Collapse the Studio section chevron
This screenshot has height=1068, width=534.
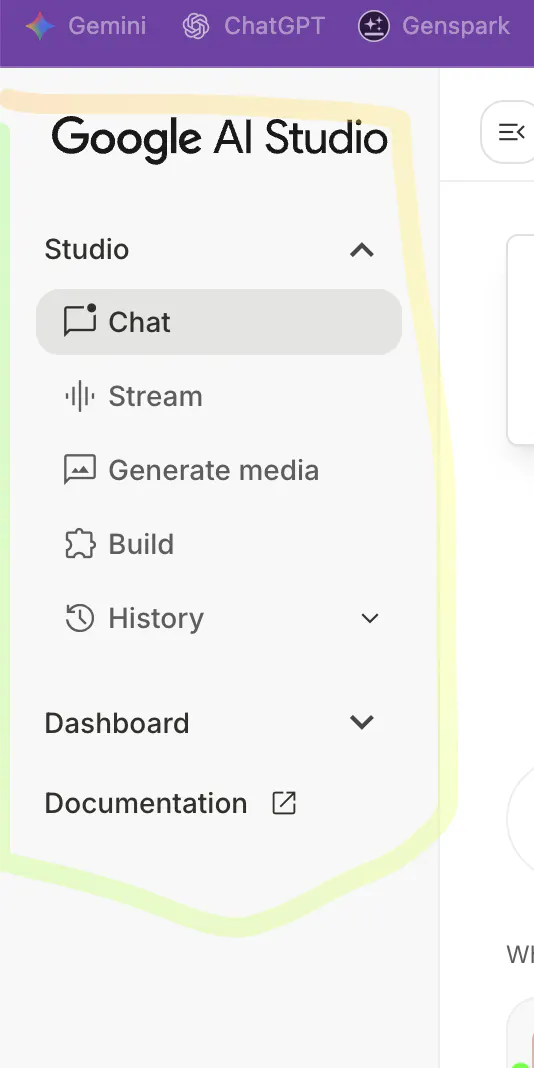point(362,250)
